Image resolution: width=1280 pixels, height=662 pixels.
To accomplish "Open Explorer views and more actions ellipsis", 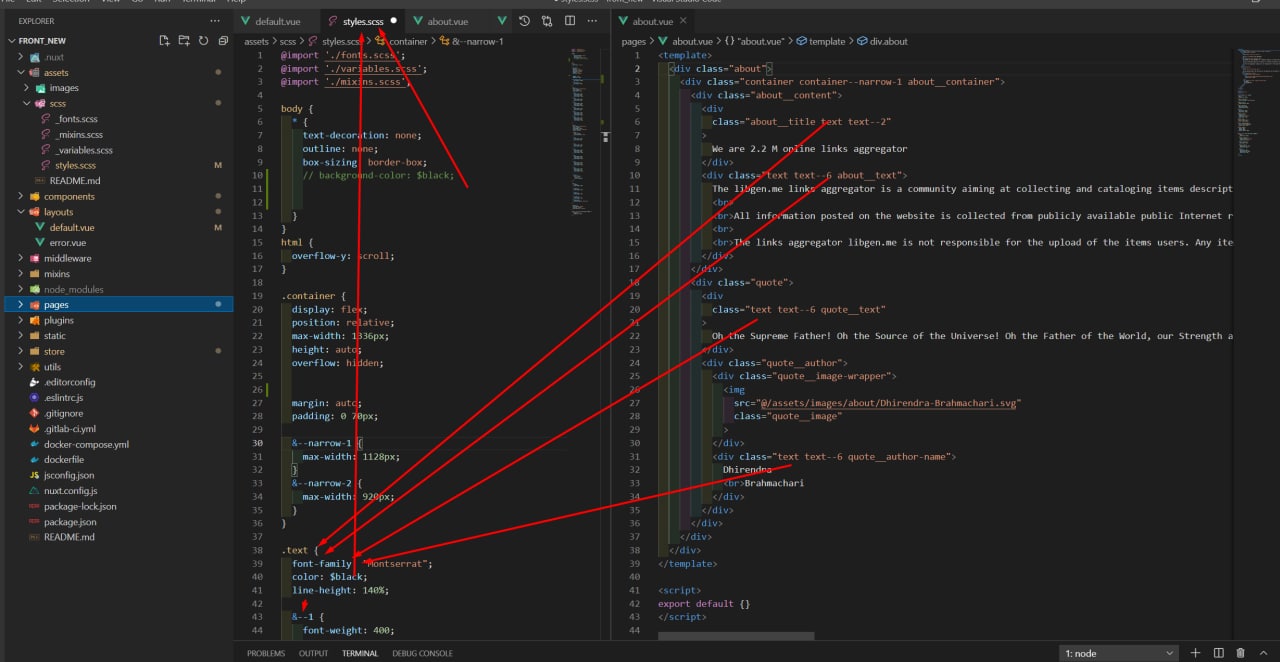I will click(x=215, y=21).
